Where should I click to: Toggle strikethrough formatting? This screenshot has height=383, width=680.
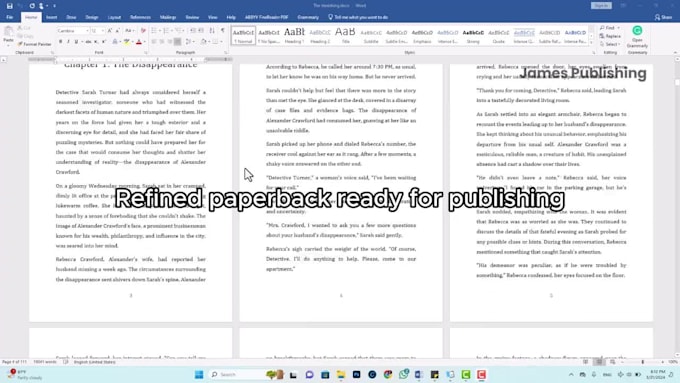point(88,42)
